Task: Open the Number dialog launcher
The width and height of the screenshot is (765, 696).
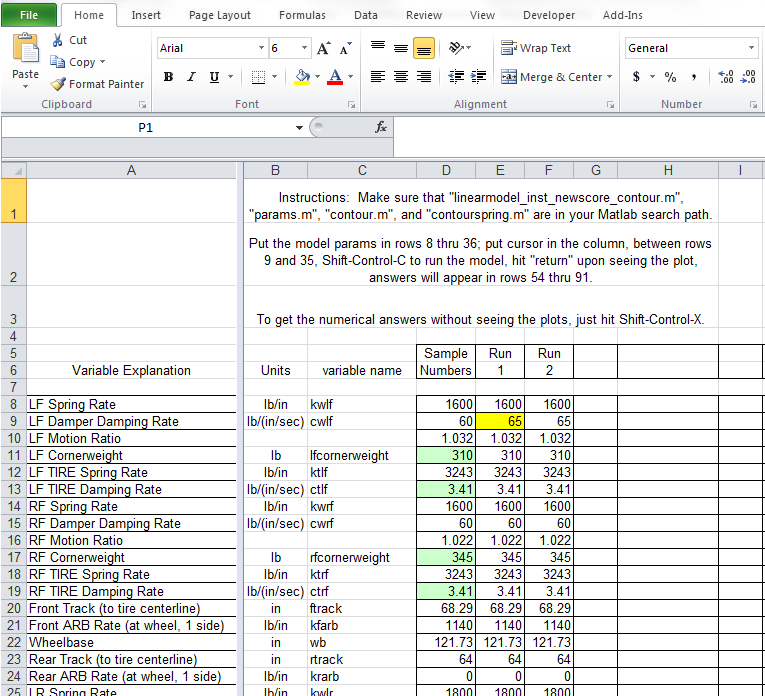Action: click(753, 104)
